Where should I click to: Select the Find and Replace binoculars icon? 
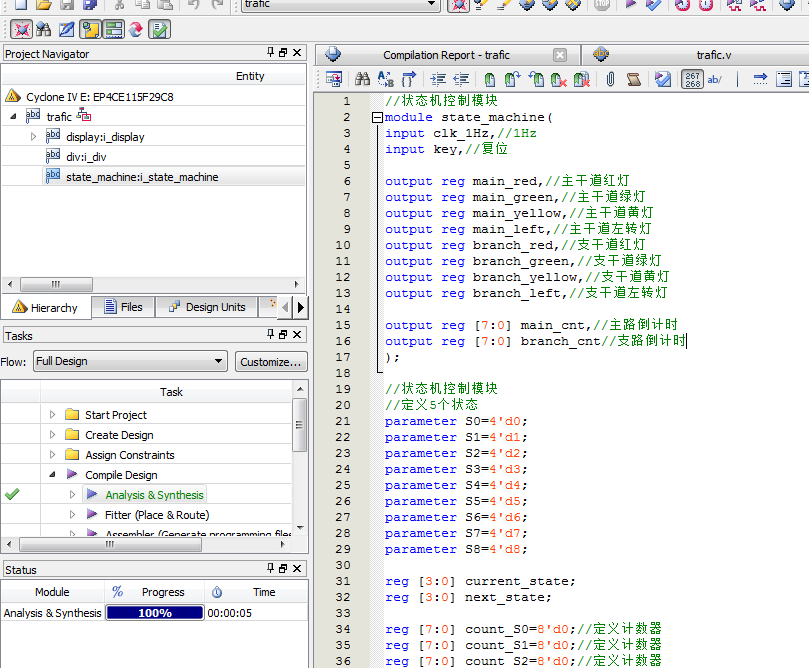(x=43, y=29)
